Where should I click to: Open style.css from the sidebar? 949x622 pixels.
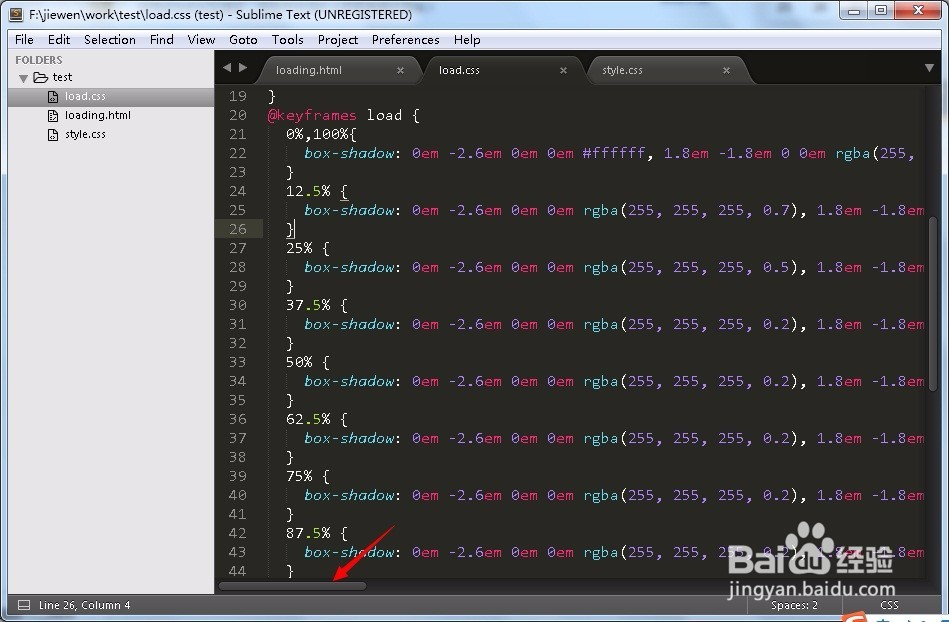tap(85, 134)
